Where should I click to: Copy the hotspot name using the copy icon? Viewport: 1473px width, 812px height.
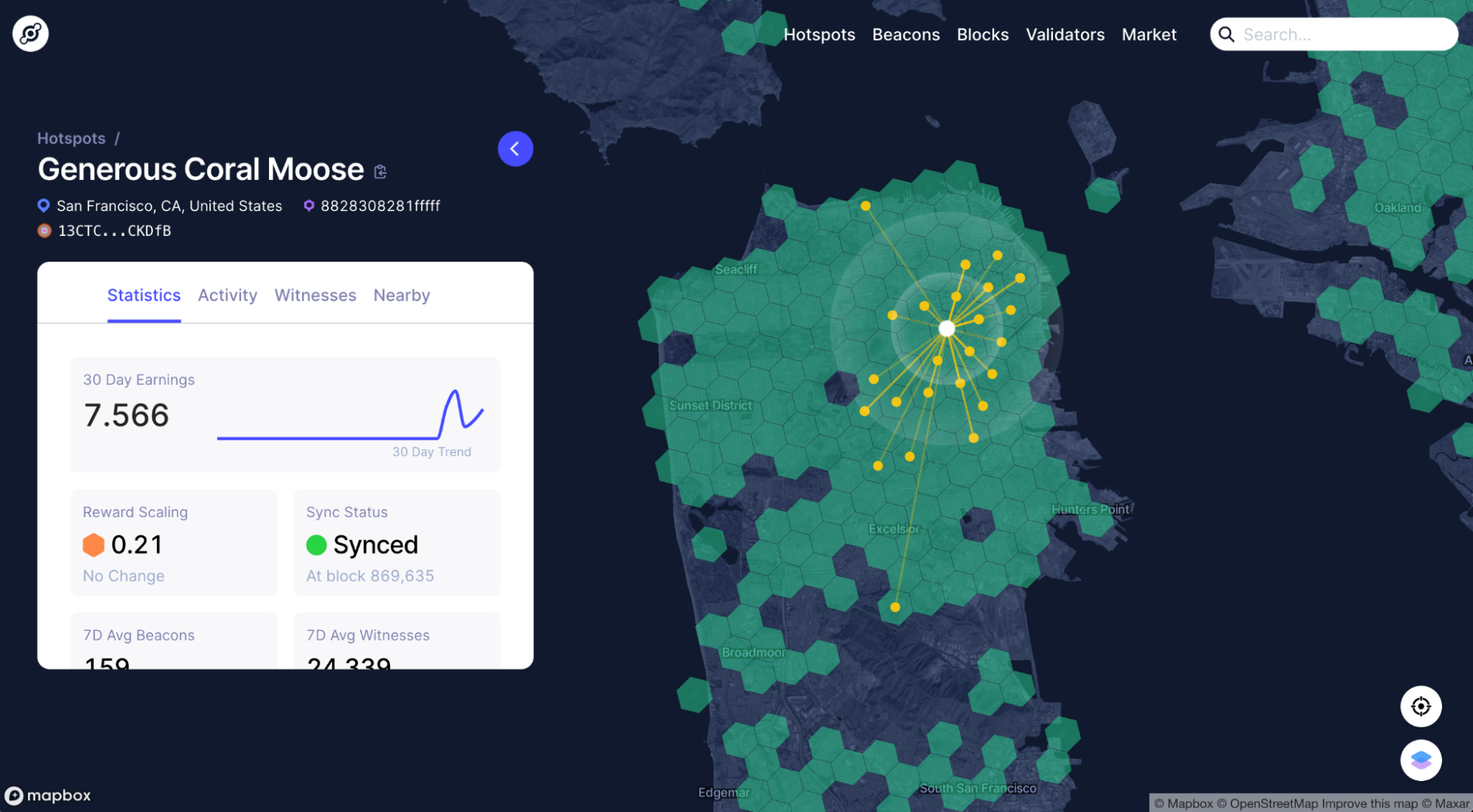380,172
